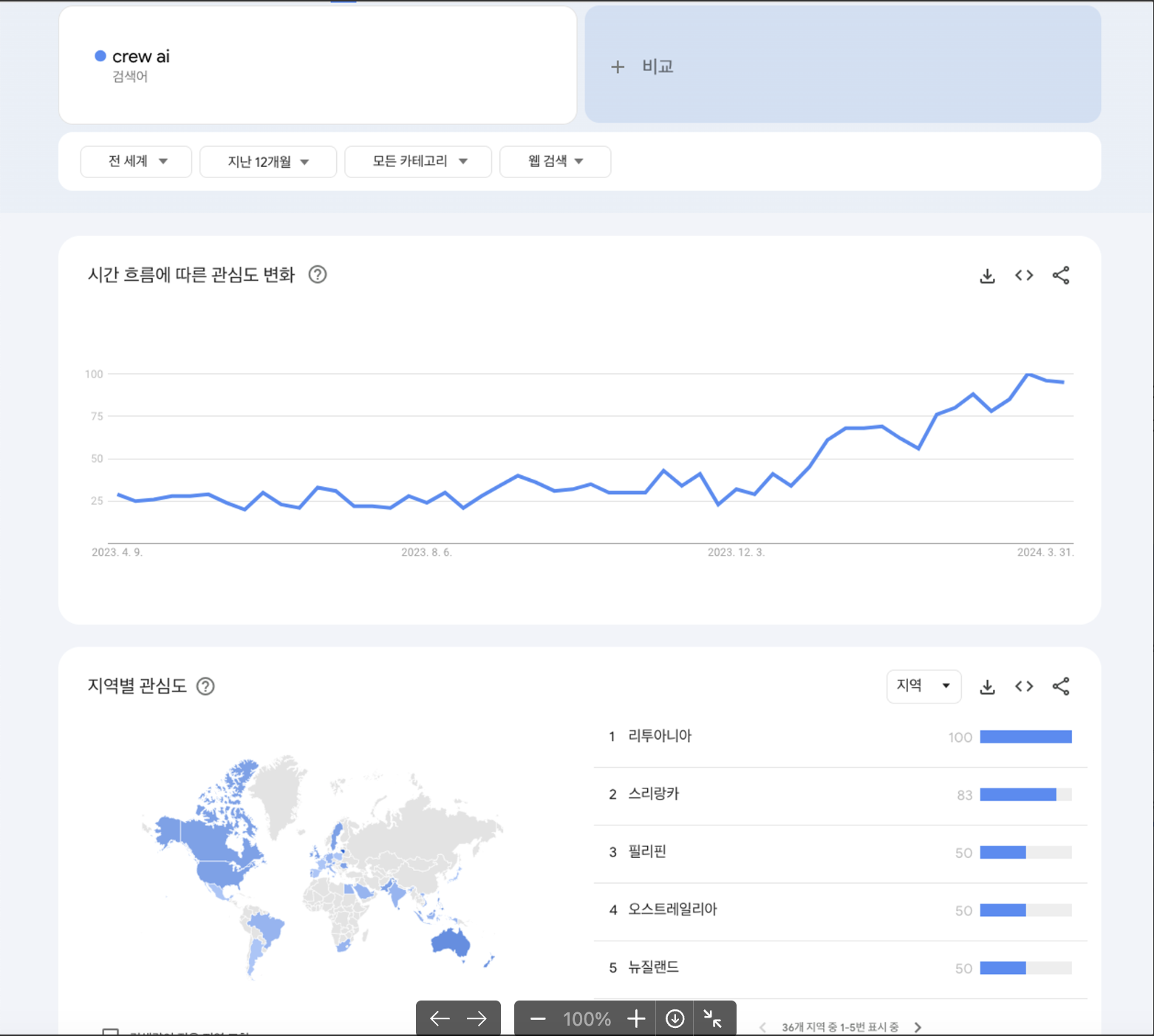Open embed code for interest over time chart
This screenshot has width=1154, height=1036.
[1024, 276]
